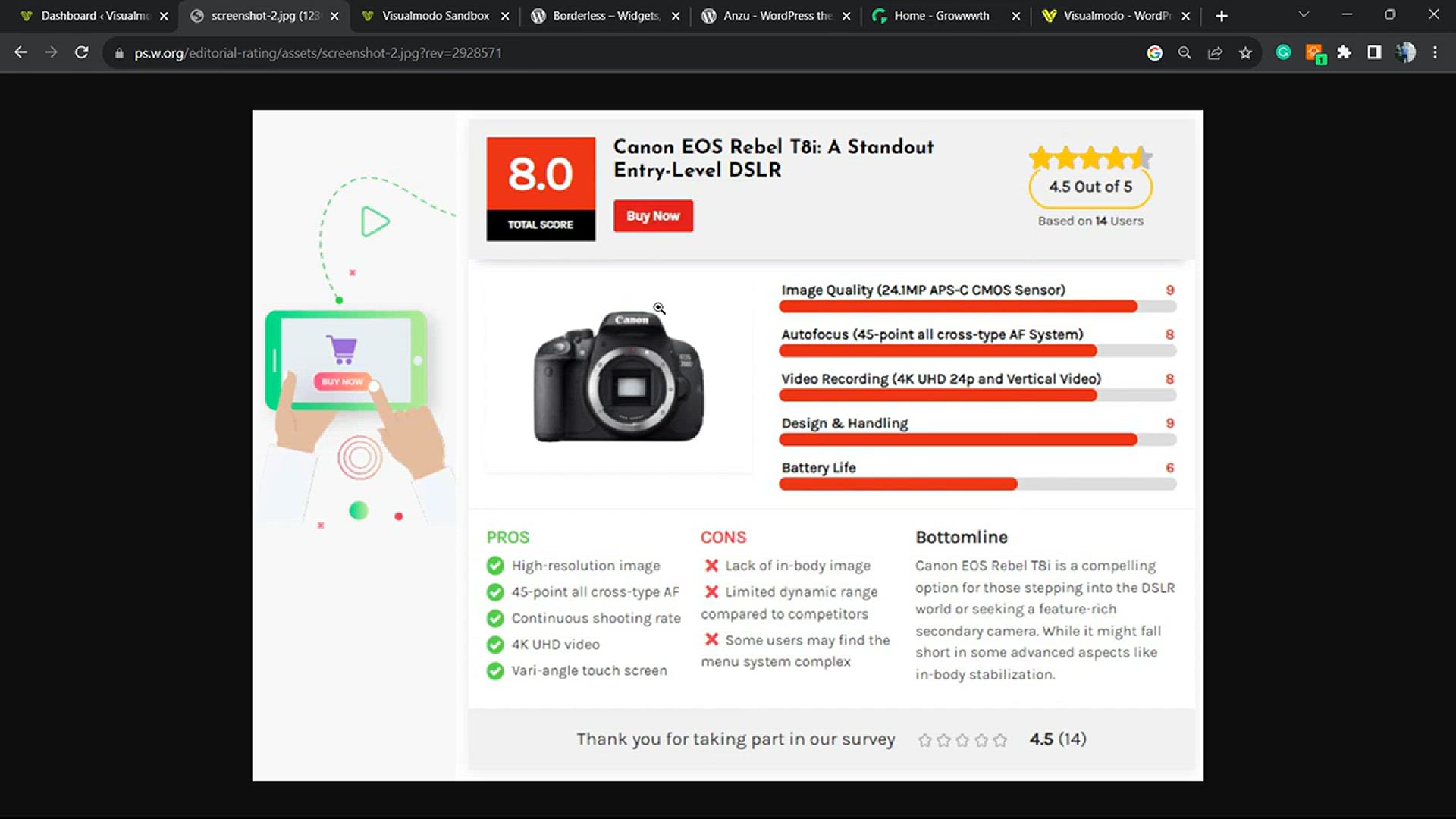The image size is (1456, 819).
Task: Click the Video Recording rating bar
Action: (977, 395)
